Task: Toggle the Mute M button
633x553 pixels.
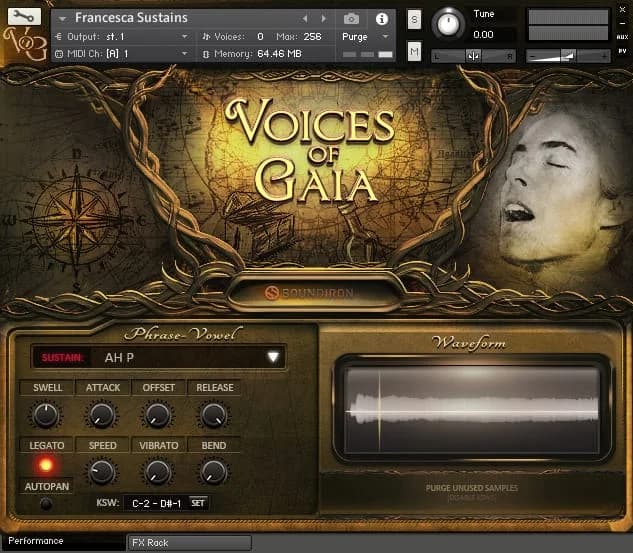Action: (x=414, y=51)
